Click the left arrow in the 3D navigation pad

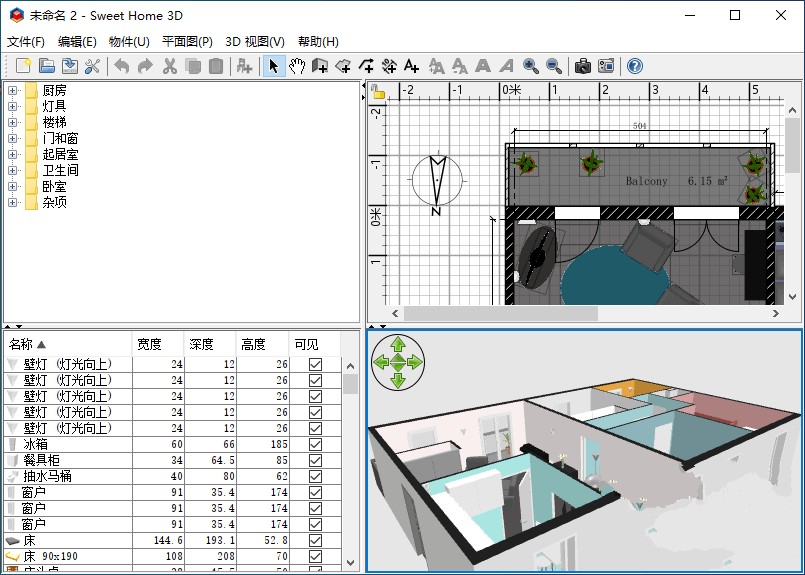(381, 362)
